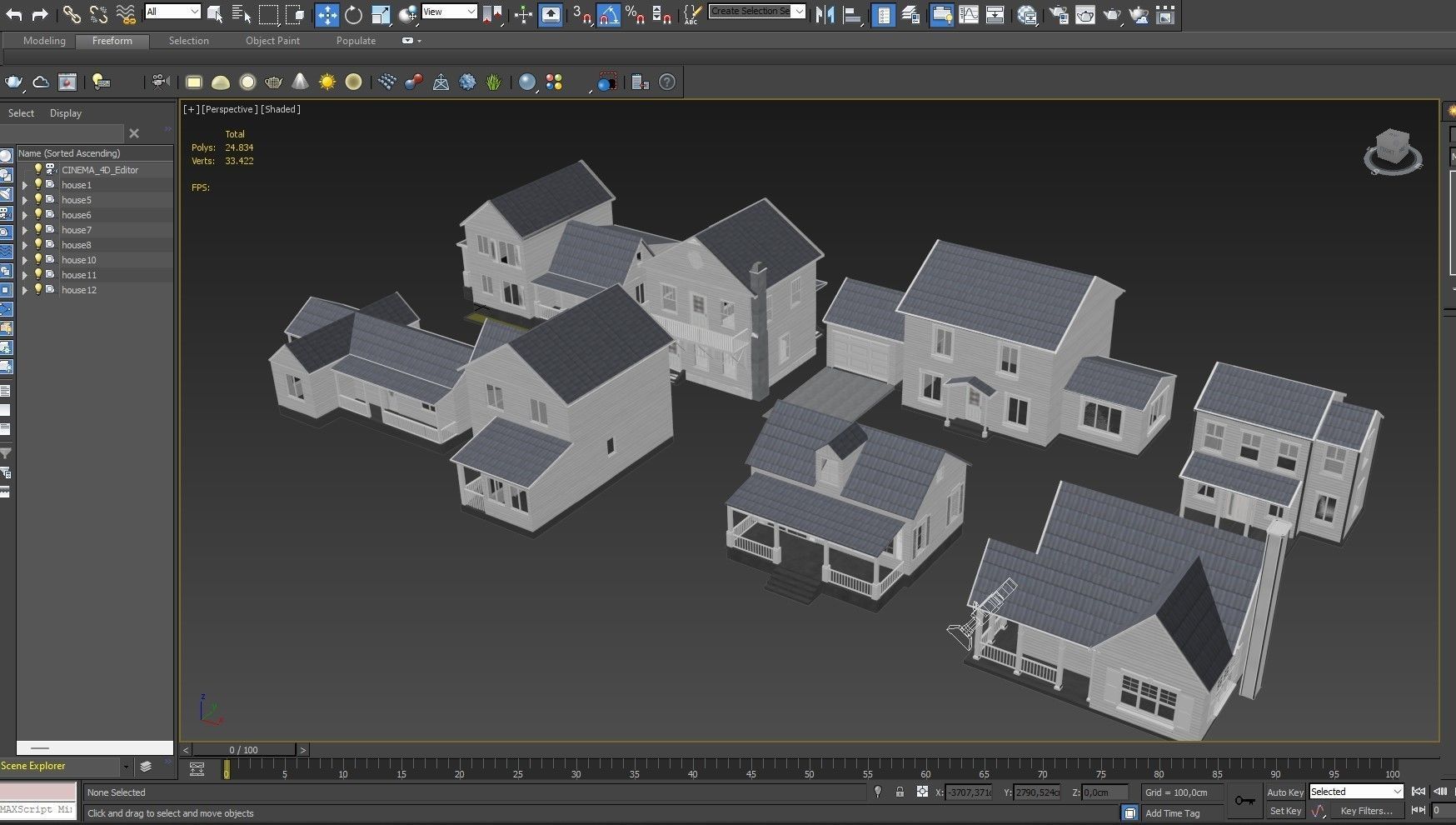Viewport: 1456px width, 825px height.
Task: Switch to the Freeform ribbon tab
Action: coord(112,41)
